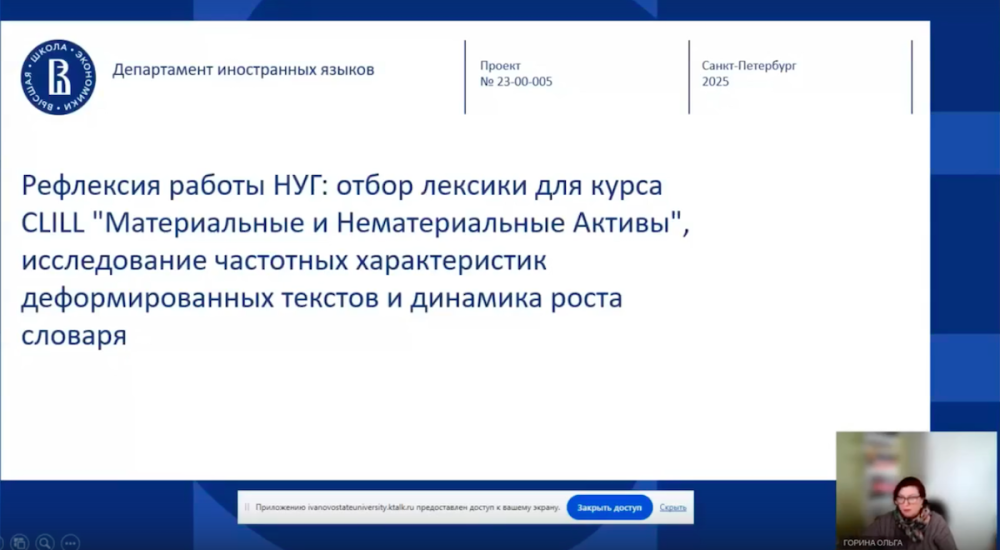Open the three-dots more options slideshow icon
Image resolution: width=1000 pixels, height=550 pixels.
(x=70, y=542)
